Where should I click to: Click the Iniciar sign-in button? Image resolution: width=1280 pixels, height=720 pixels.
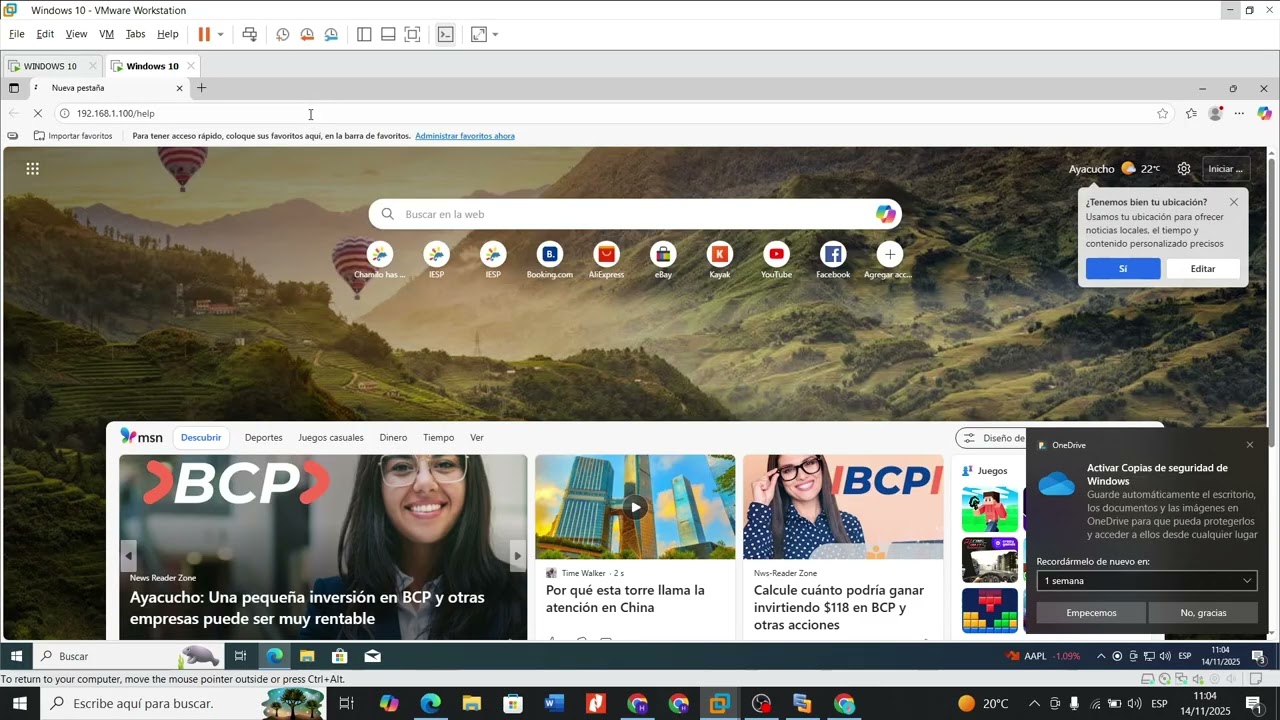tap(1226, 169)
